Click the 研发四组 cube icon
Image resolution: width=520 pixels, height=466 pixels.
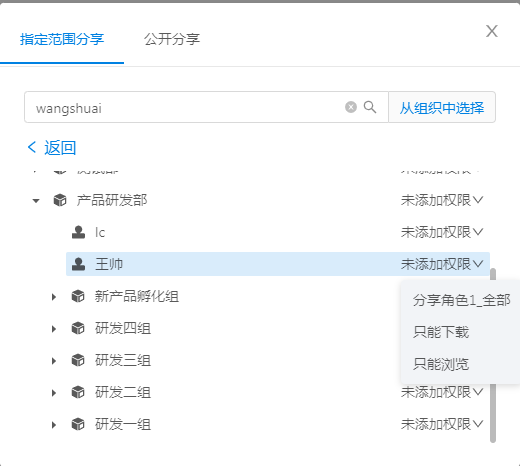tap(78, 328)
